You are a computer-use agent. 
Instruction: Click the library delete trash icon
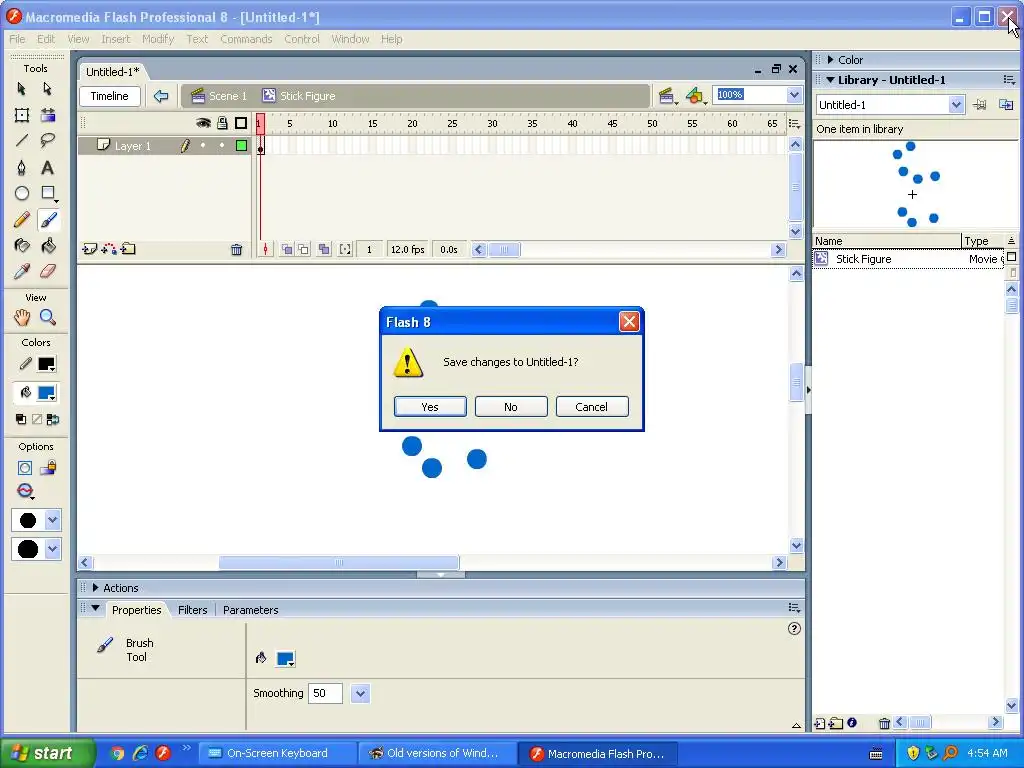(x=884, y=723)
